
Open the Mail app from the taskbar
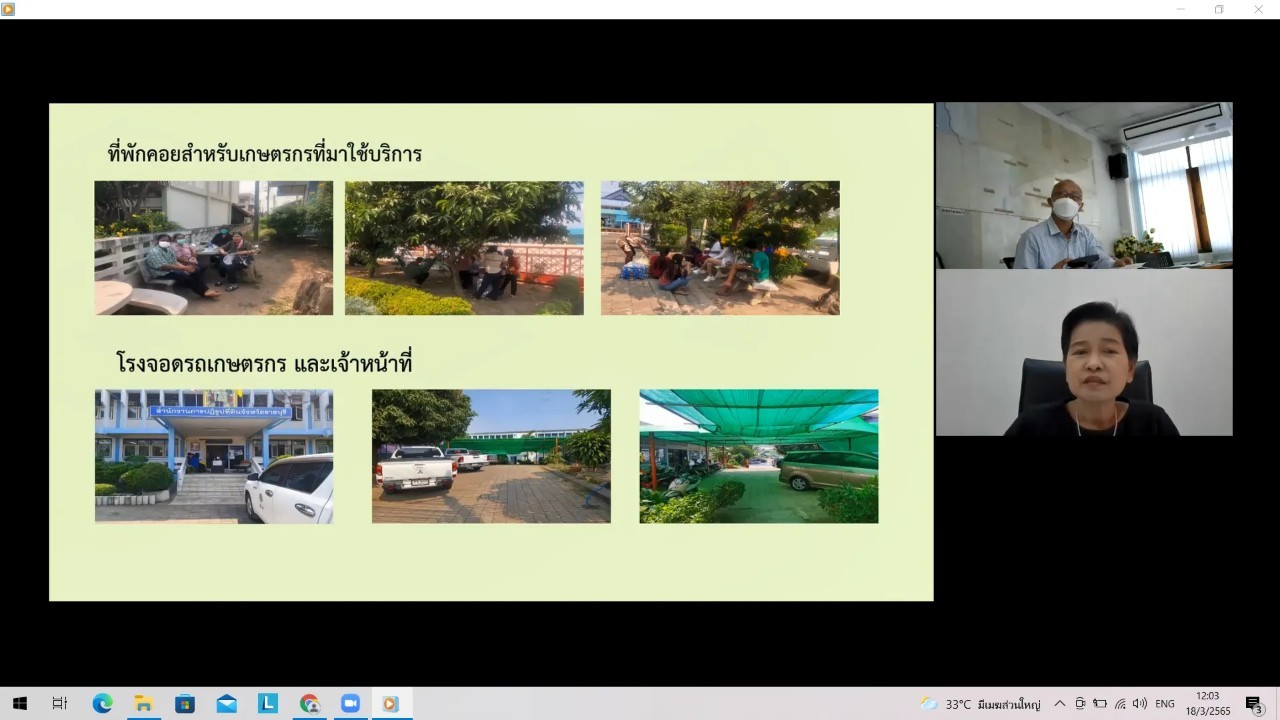click(x=226, y=704)
